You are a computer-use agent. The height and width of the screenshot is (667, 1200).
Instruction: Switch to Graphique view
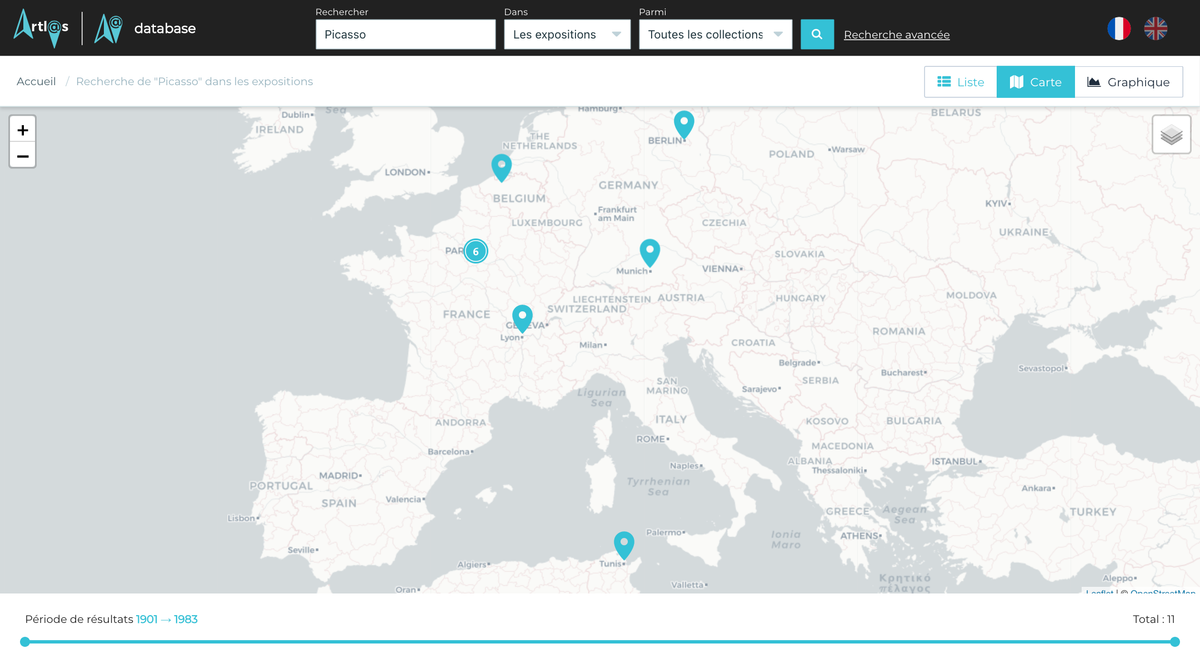1128,82
